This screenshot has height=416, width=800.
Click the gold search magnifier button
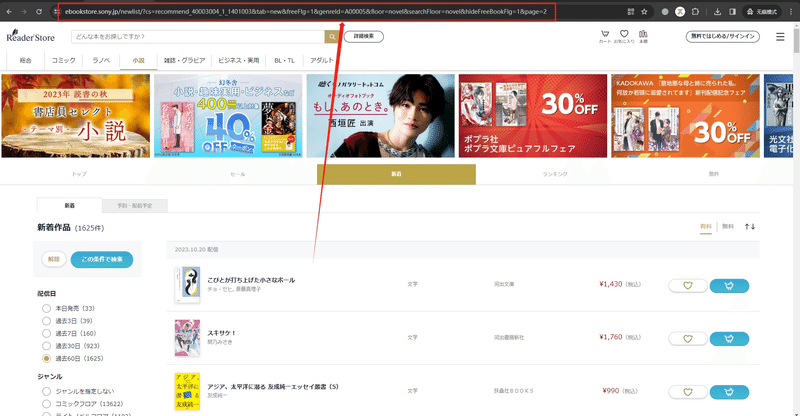point(332,37)
